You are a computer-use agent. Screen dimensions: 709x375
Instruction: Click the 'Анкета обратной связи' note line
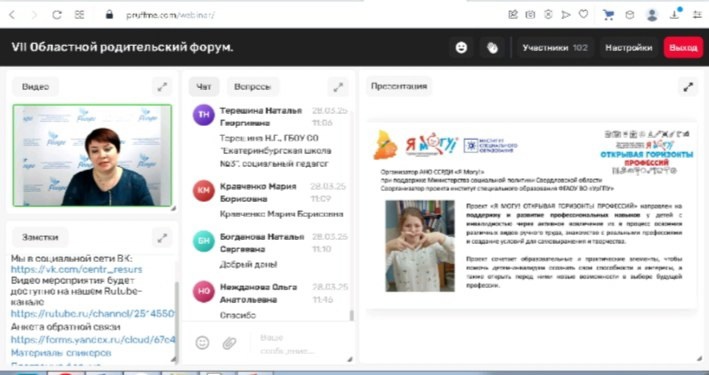click(x=66, y=327)
